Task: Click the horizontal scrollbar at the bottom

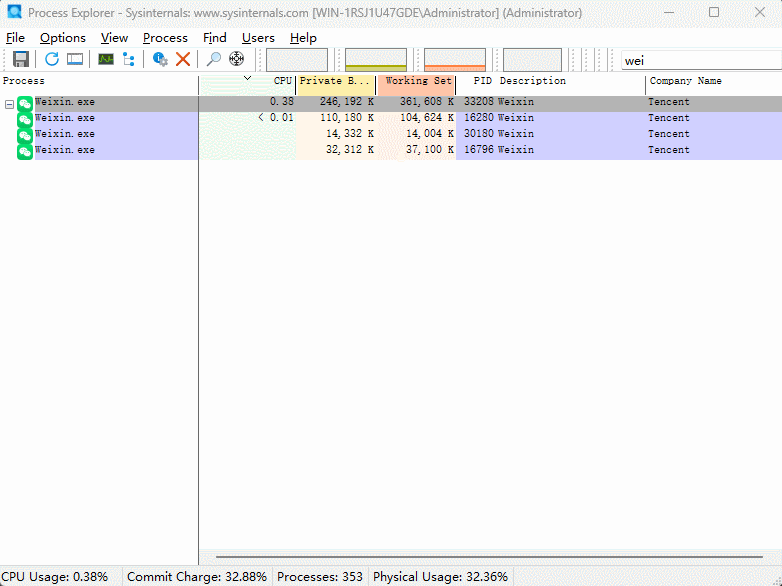Action: (x=490, y=557)
